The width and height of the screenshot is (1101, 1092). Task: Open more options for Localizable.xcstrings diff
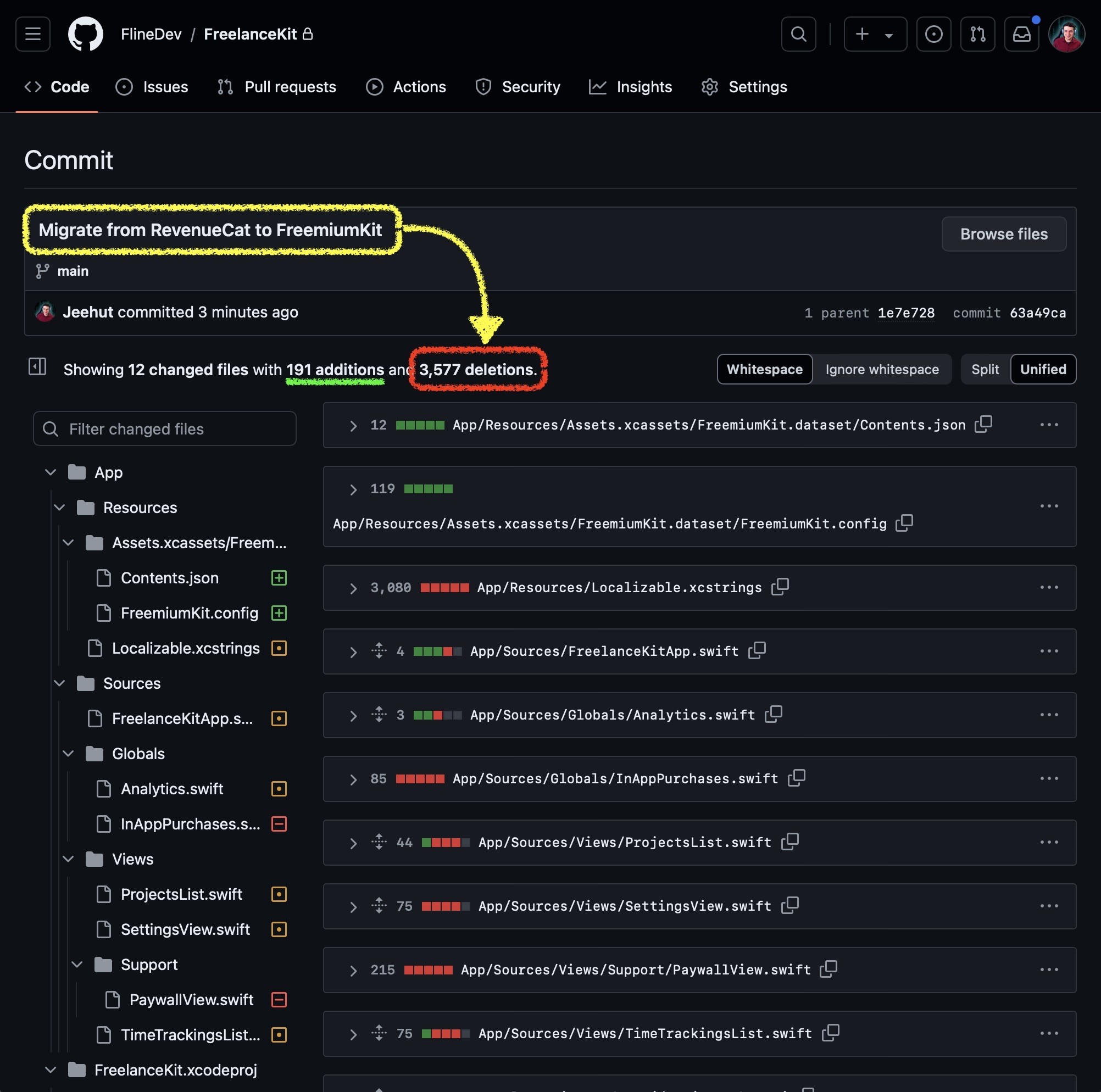click(1049, 587)
